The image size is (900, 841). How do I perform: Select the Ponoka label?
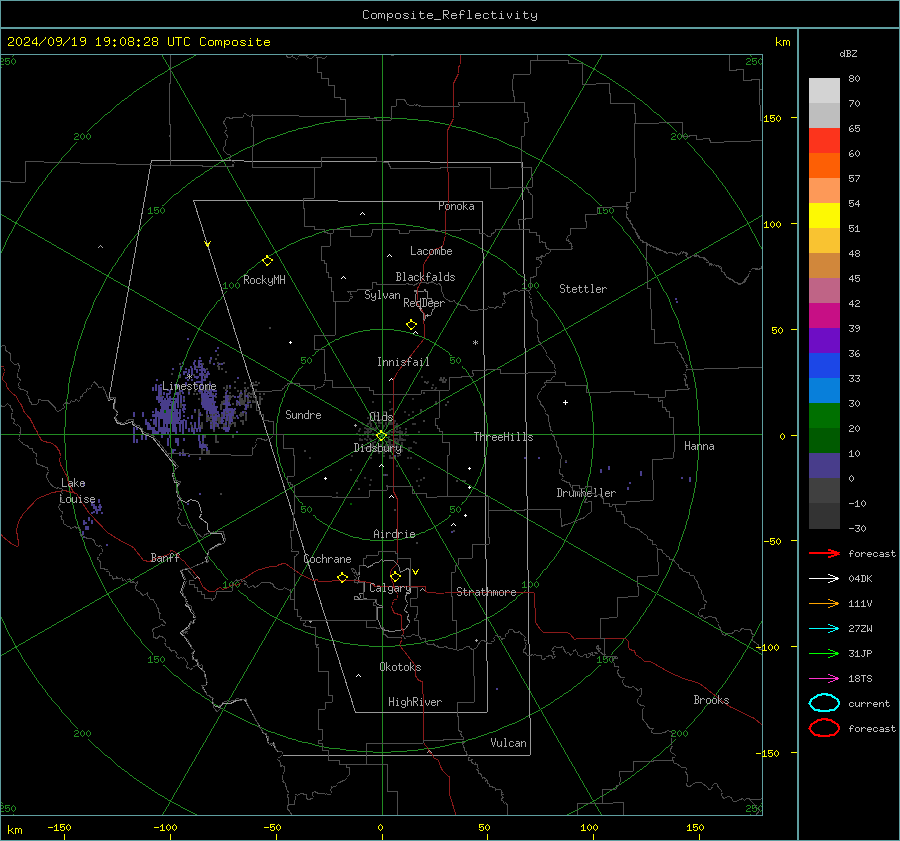point(456,206)
